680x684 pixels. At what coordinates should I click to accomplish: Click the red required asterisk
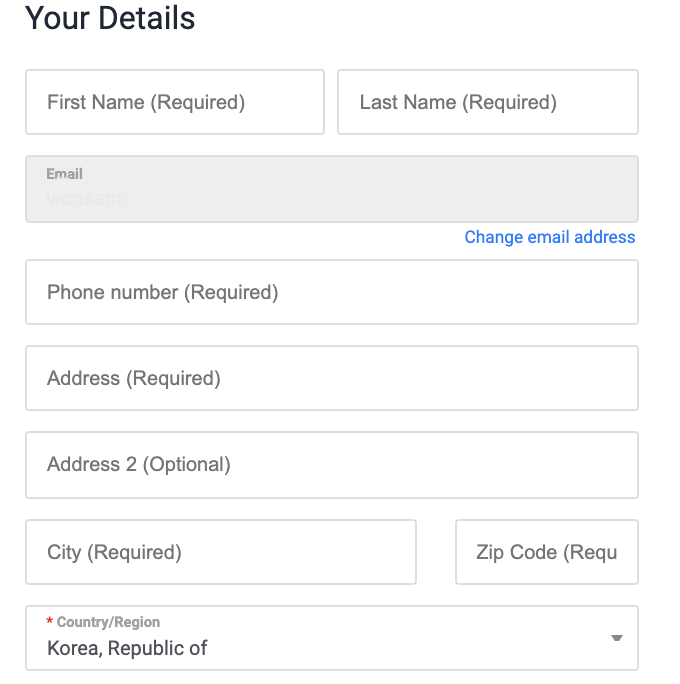[x=50, y=623]
